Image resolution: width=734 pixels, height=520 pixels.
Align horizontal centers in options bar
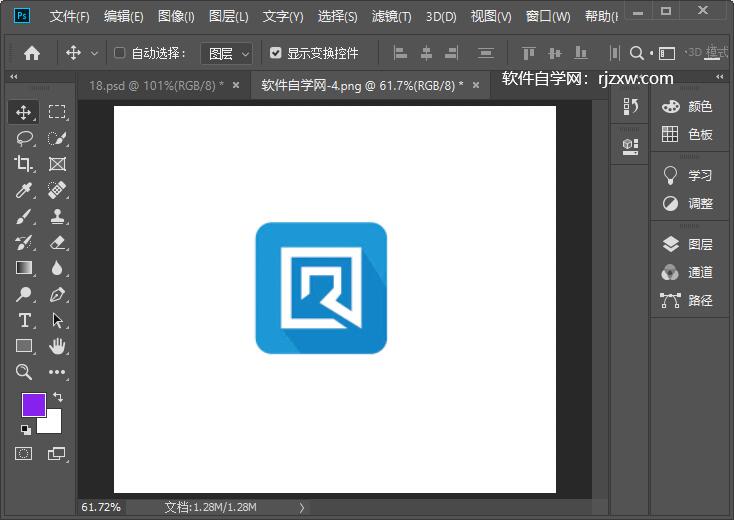(426, 53)
